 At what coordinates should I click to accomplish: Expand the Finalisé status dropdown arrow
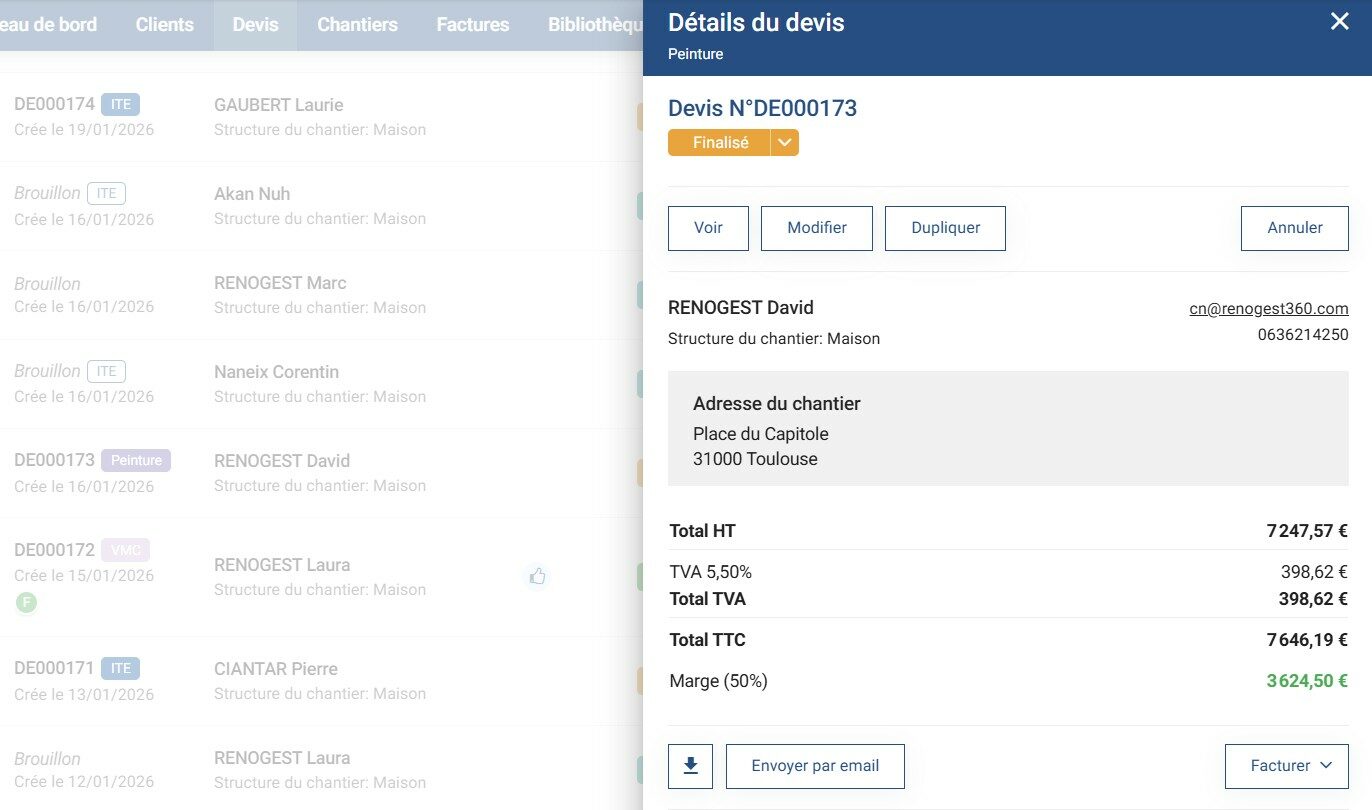pos(785,143)
